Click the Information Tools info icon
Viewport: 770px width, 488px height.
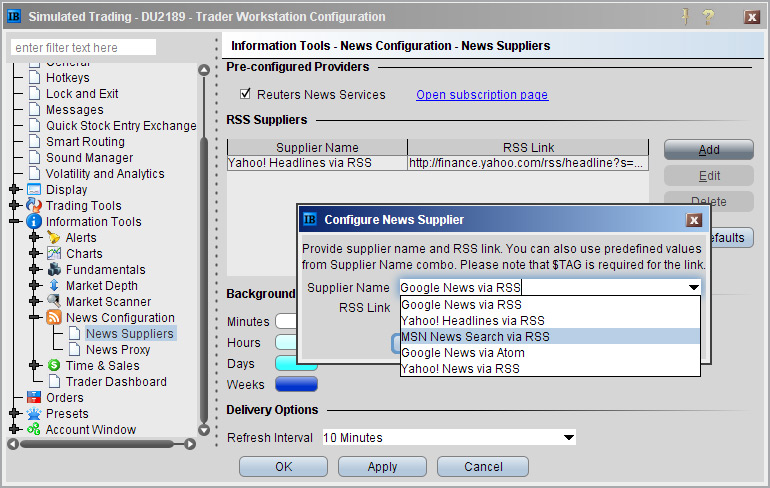click(x=34, y=221)
